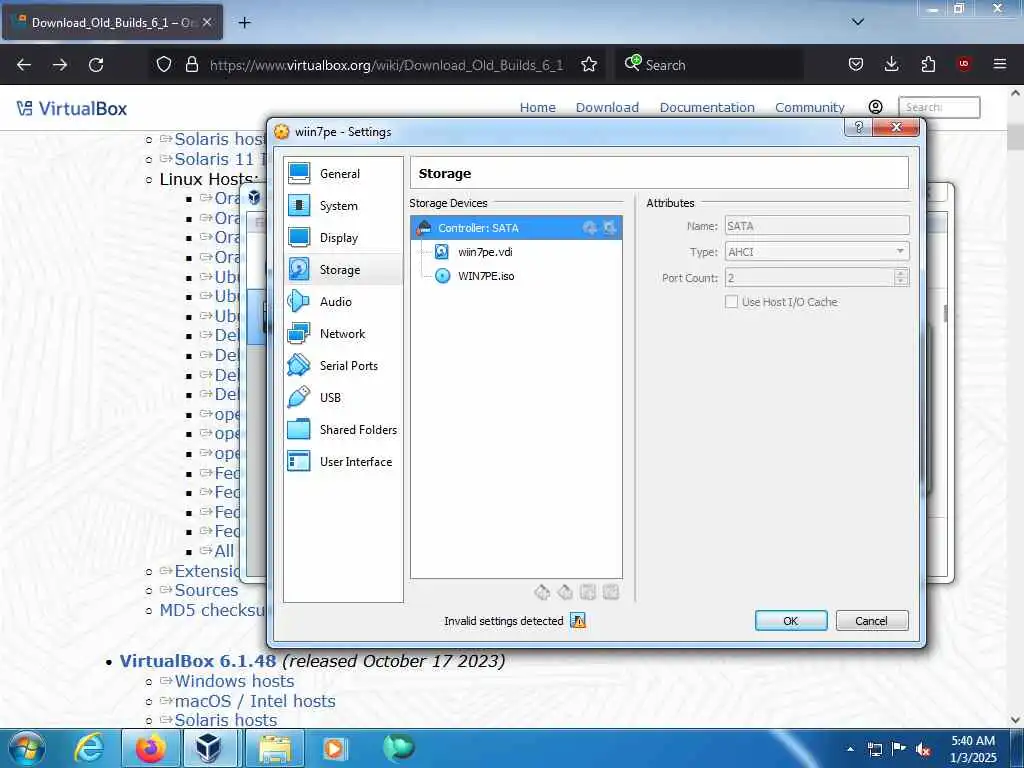Image resolution: width=1024 pixels, height=768 pixels.
Task: Click the Firefox URL address bar
Action: pyautogui.click(x=385, y=65)
